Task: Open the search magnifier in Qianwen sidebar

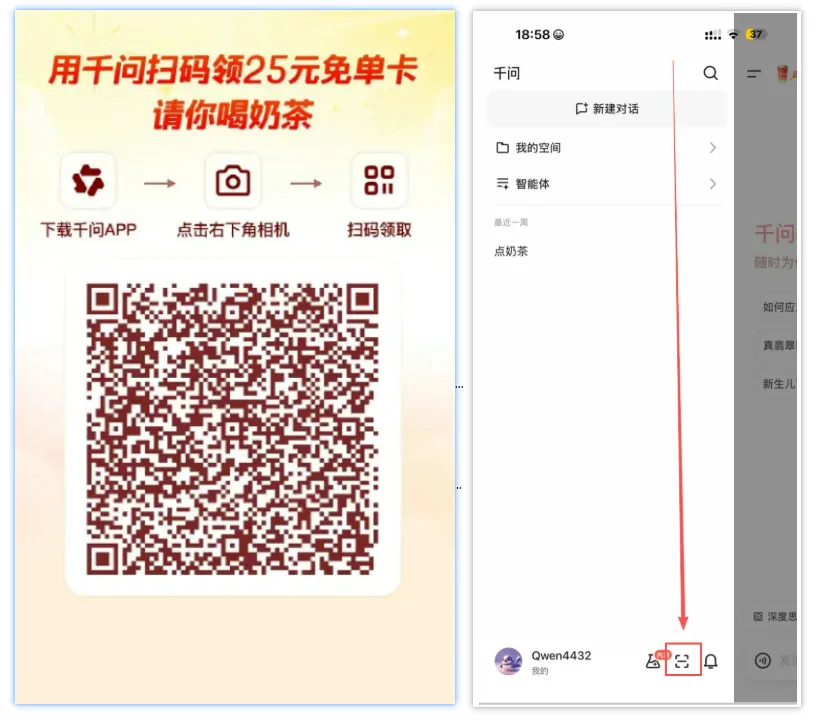Action: (x=710, y=73)
